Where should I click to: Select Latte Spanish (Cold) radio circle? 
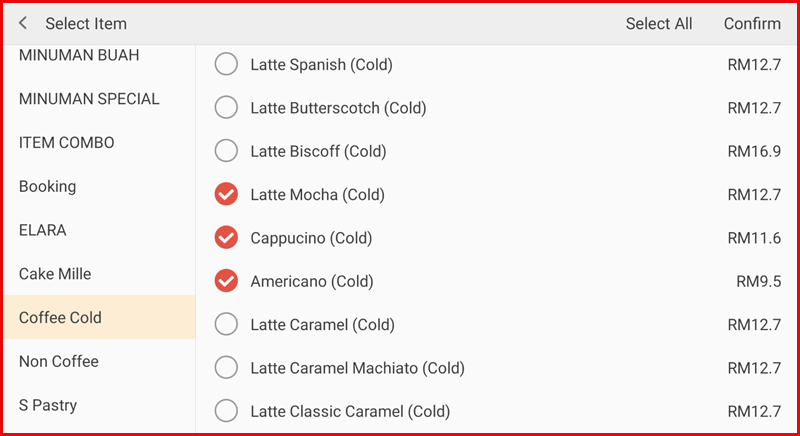pyautogui.click(x=227, y=65)
